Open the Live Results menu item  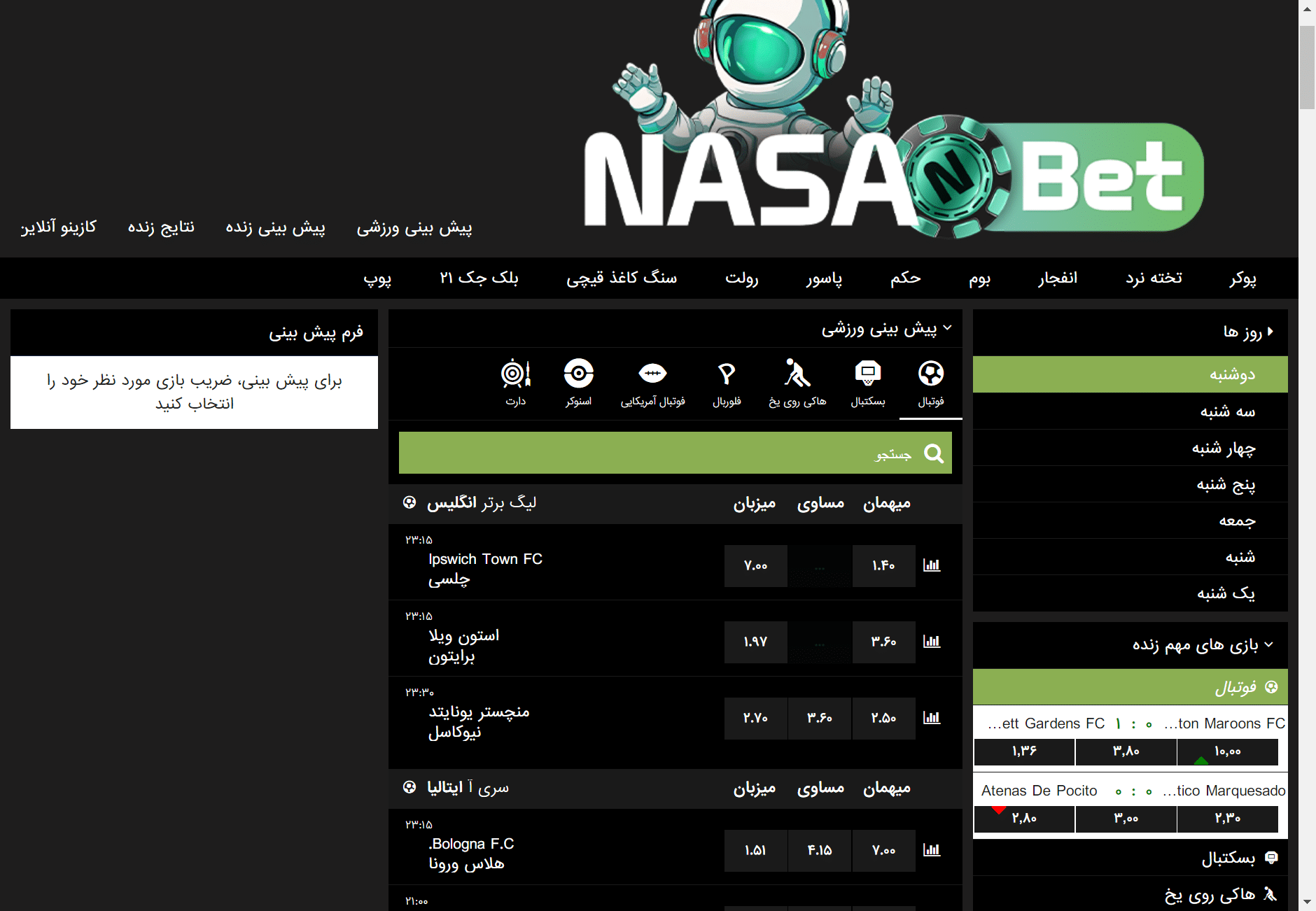(161, 227)
